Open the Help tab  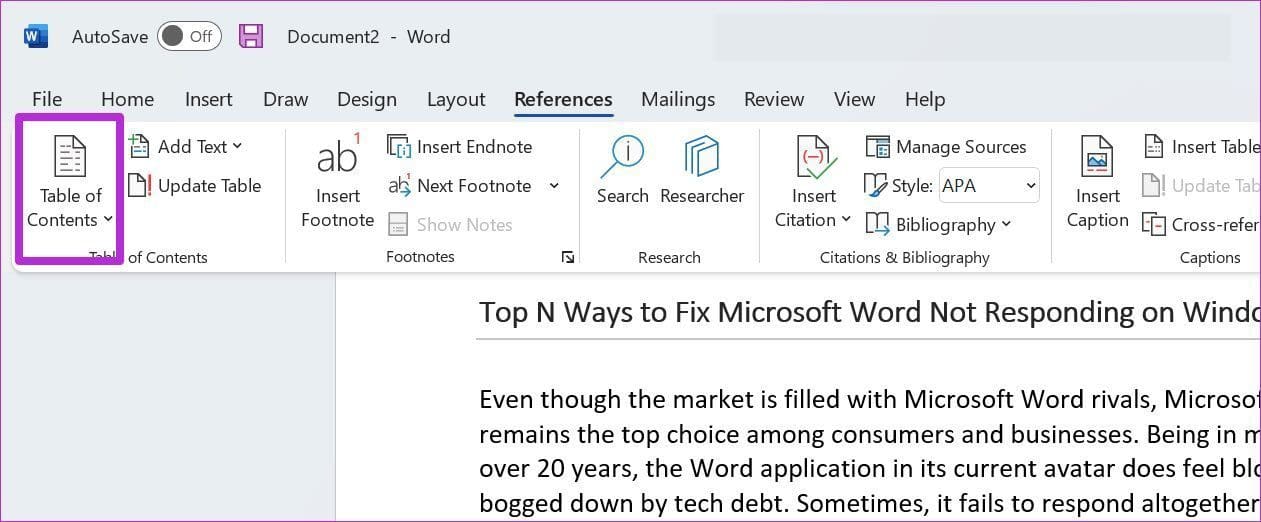coord(925,99)
